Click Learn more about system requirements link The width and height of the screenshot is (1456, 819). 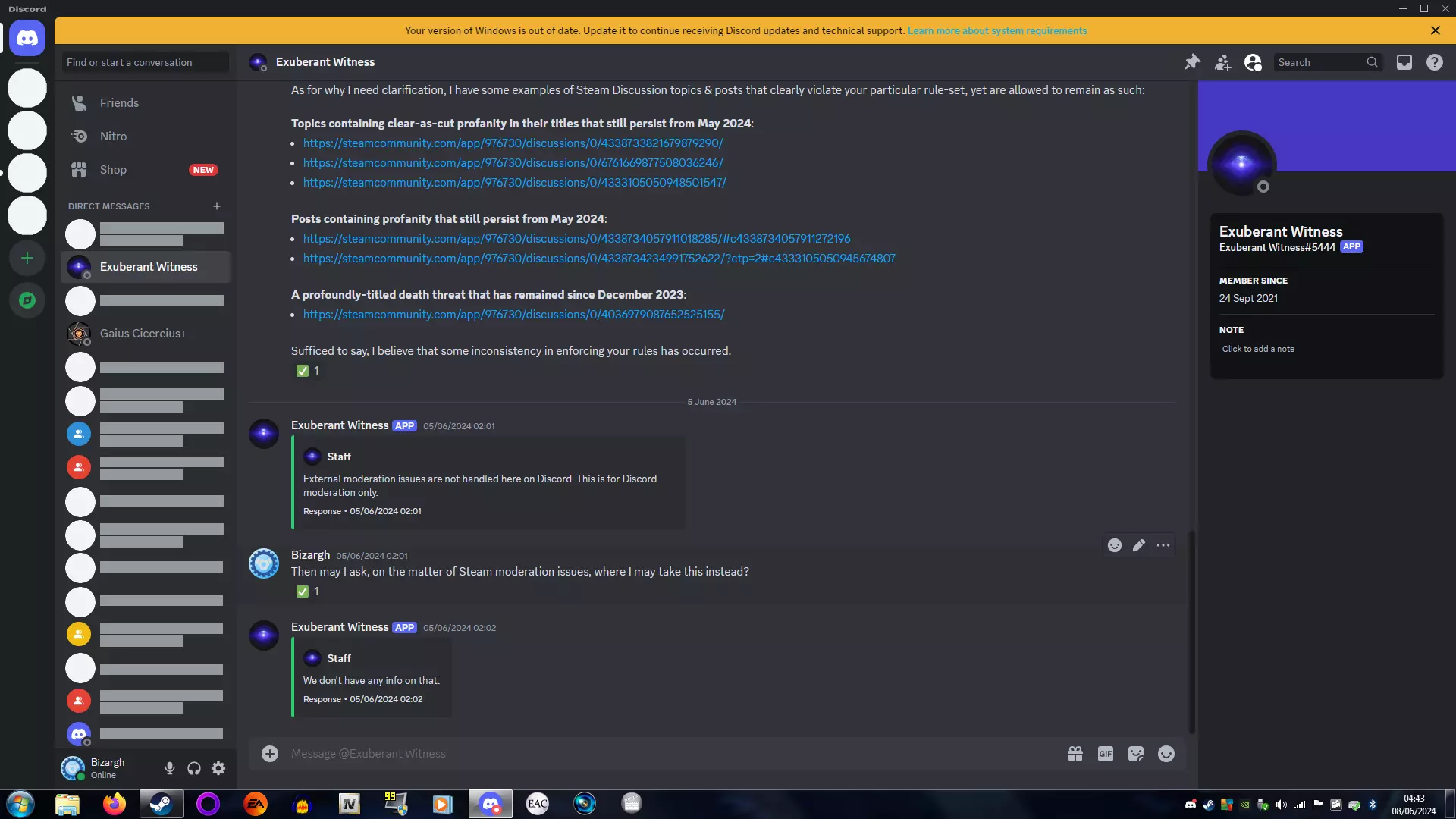(996, 31)
